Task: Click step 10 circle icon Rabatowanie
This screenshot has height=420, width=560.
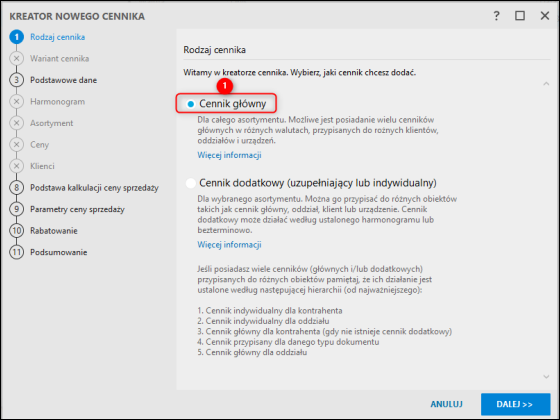Action: [x=16, y=230]
